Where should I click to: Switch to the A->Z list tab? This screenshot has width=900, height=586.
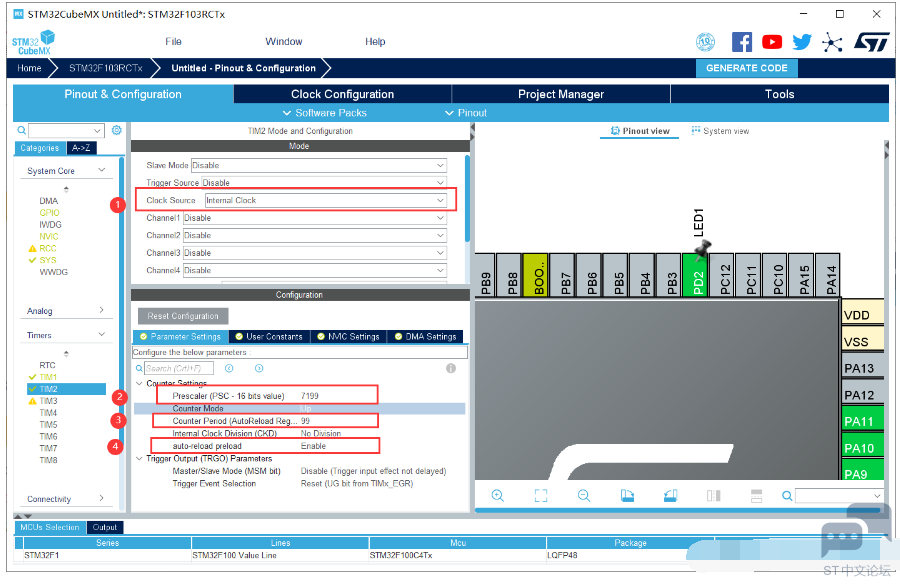82,148
